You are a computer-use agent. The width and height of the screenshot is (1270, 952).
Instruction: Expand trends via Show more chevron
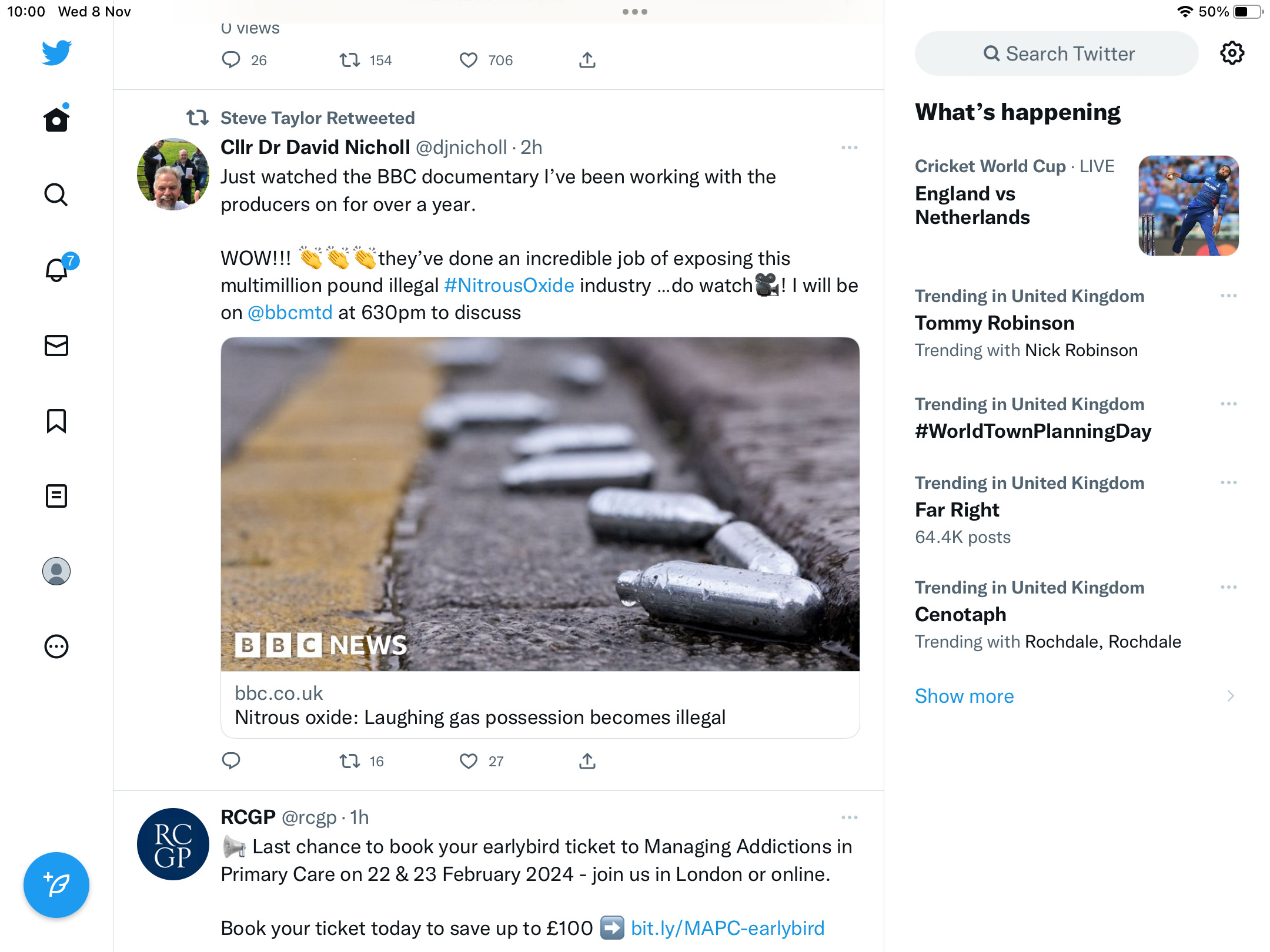click(x=1231, y=696)
